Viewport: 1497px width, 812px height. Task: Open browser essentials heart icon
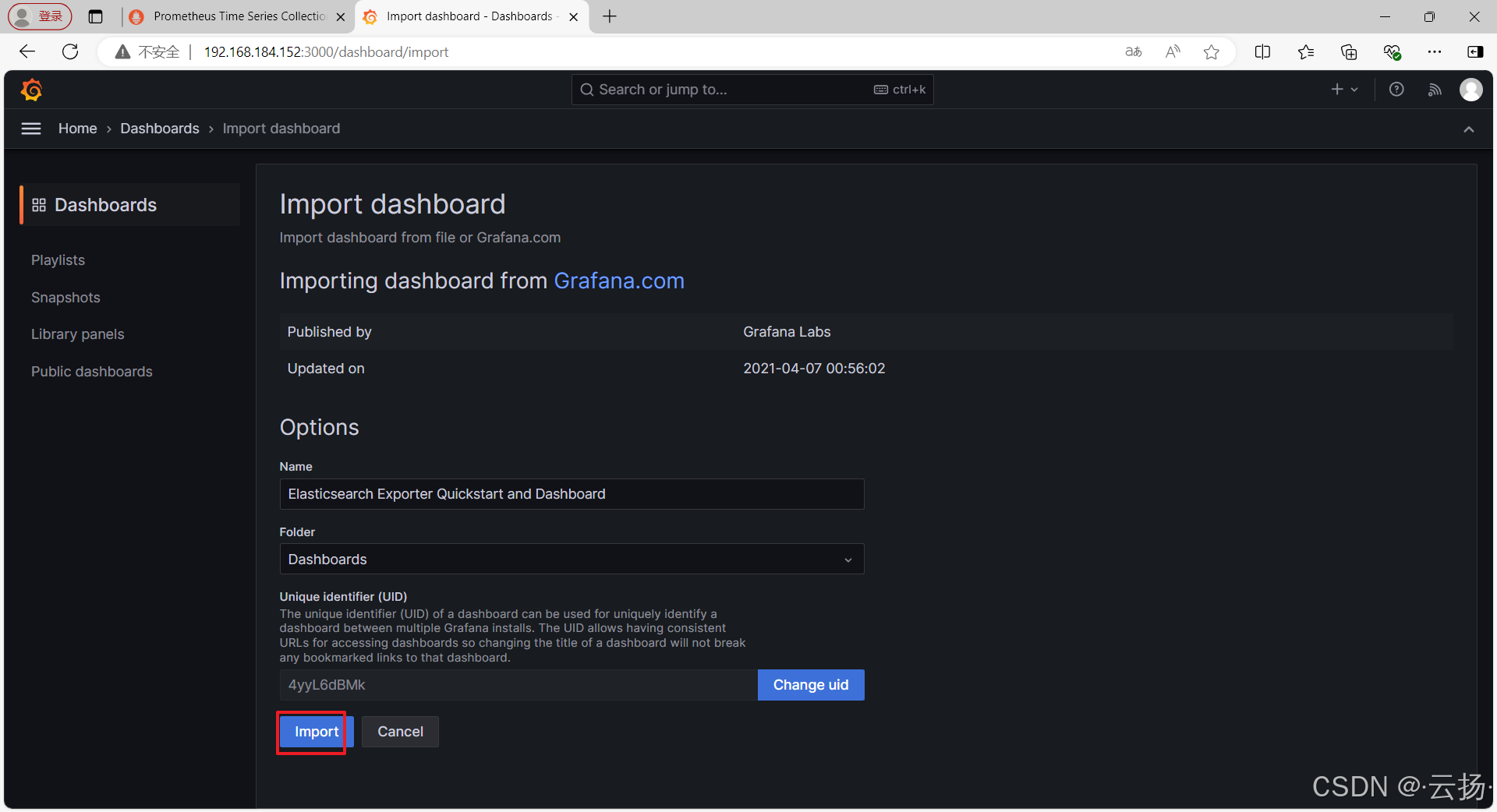coord(1392,52)
